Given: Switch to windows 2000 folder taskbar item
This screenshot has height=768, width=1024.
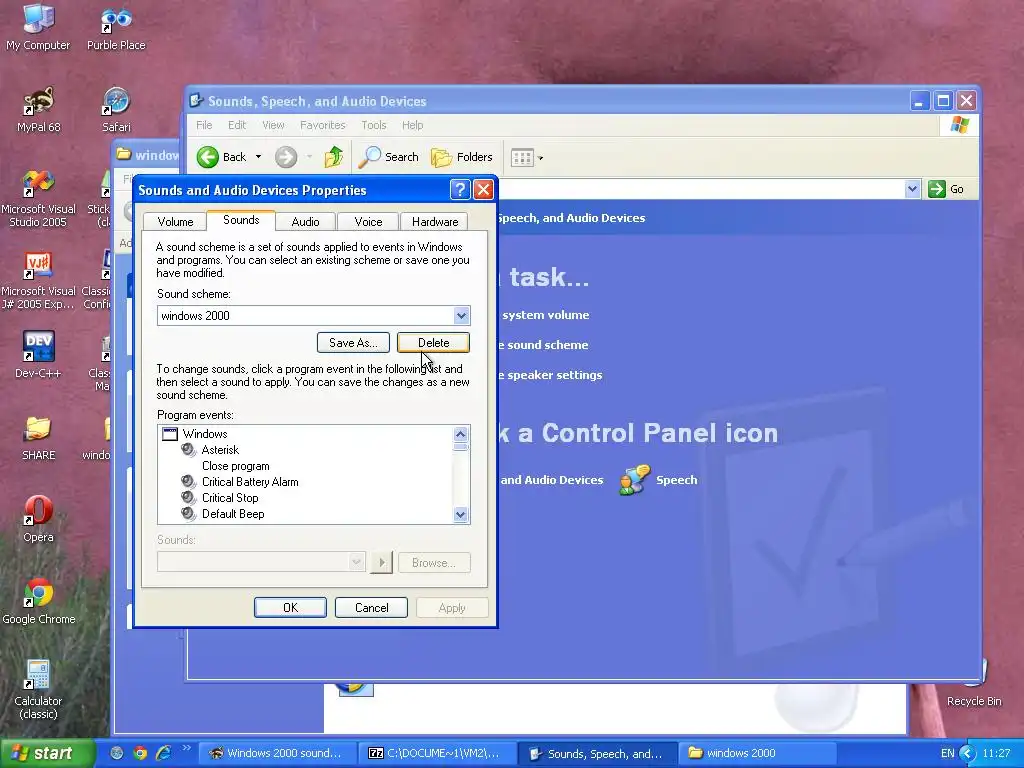Looking at the screenshot, I should [x=758, y=753].
